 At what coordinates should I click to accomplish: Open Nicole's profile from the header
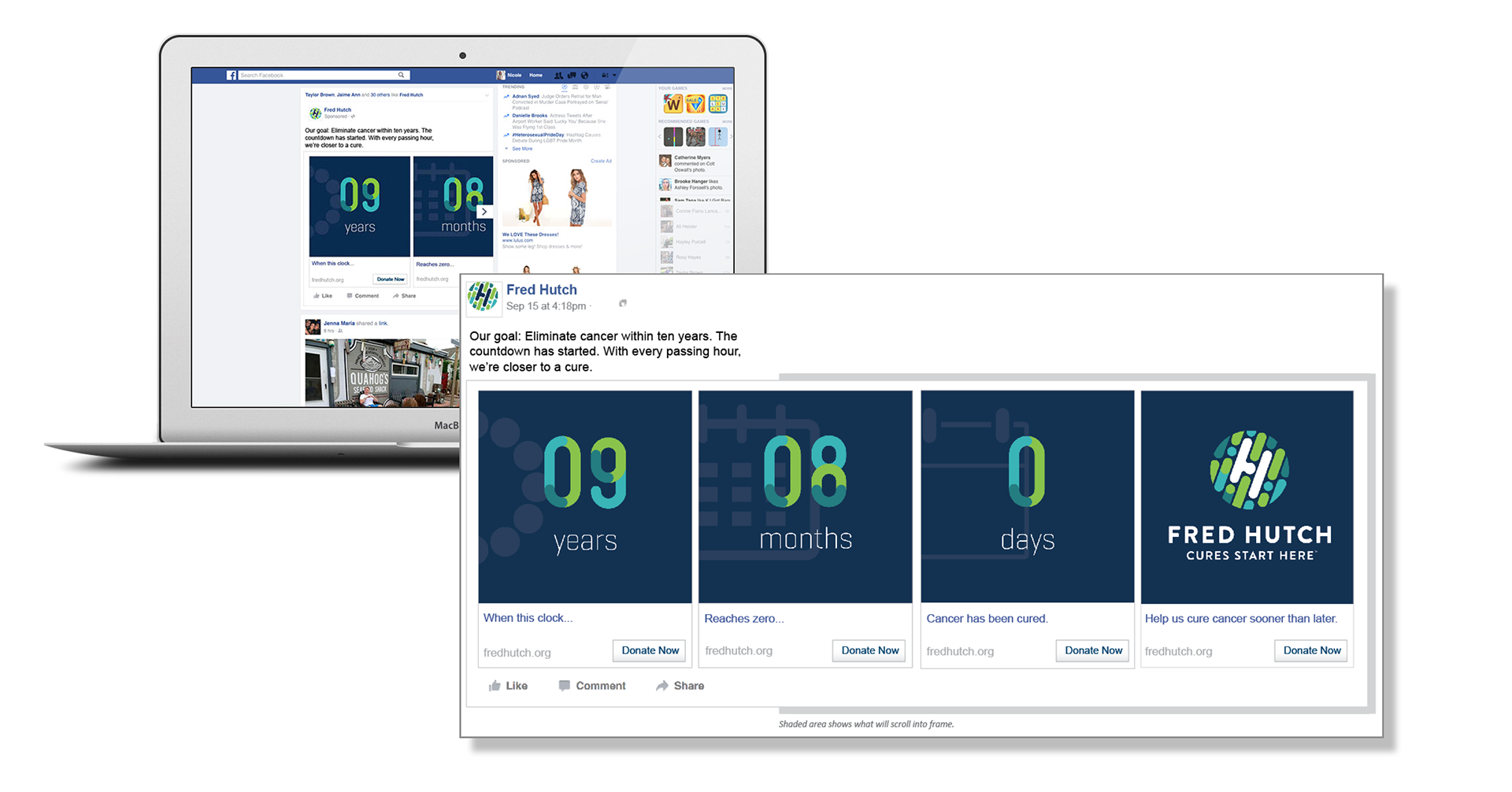[509, 76]
